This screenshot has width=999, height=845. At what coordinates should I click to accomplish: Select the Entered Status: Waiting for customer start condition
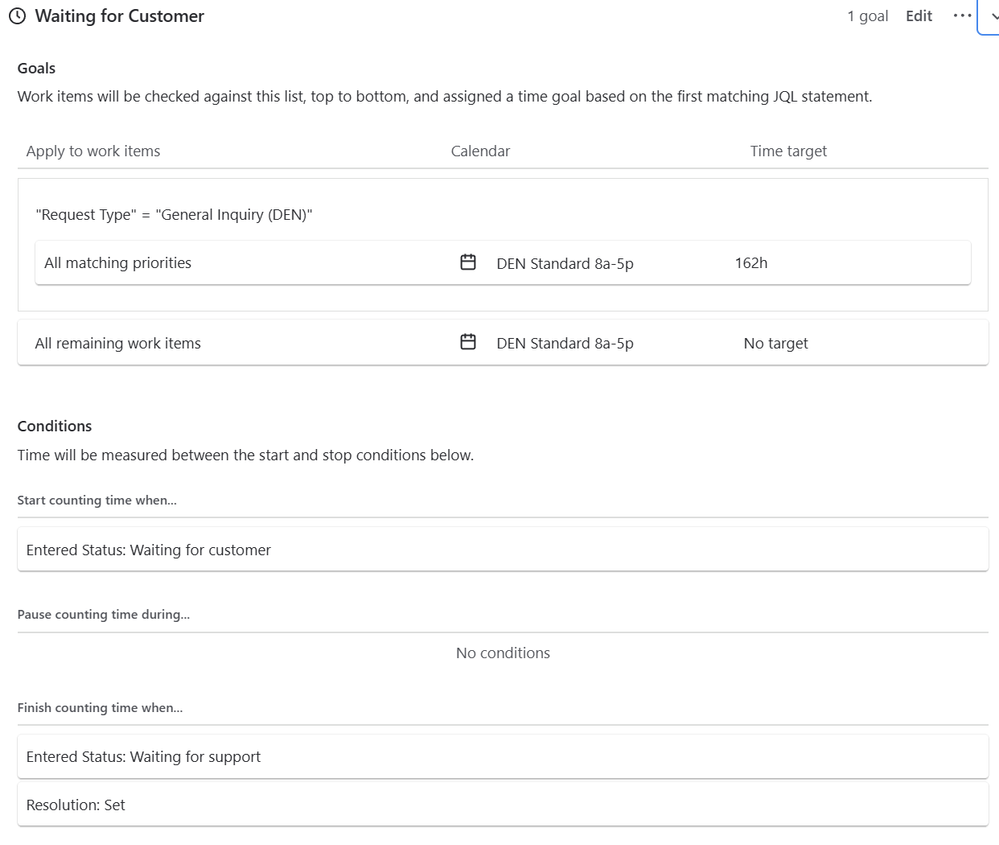[x=148, y=550]
